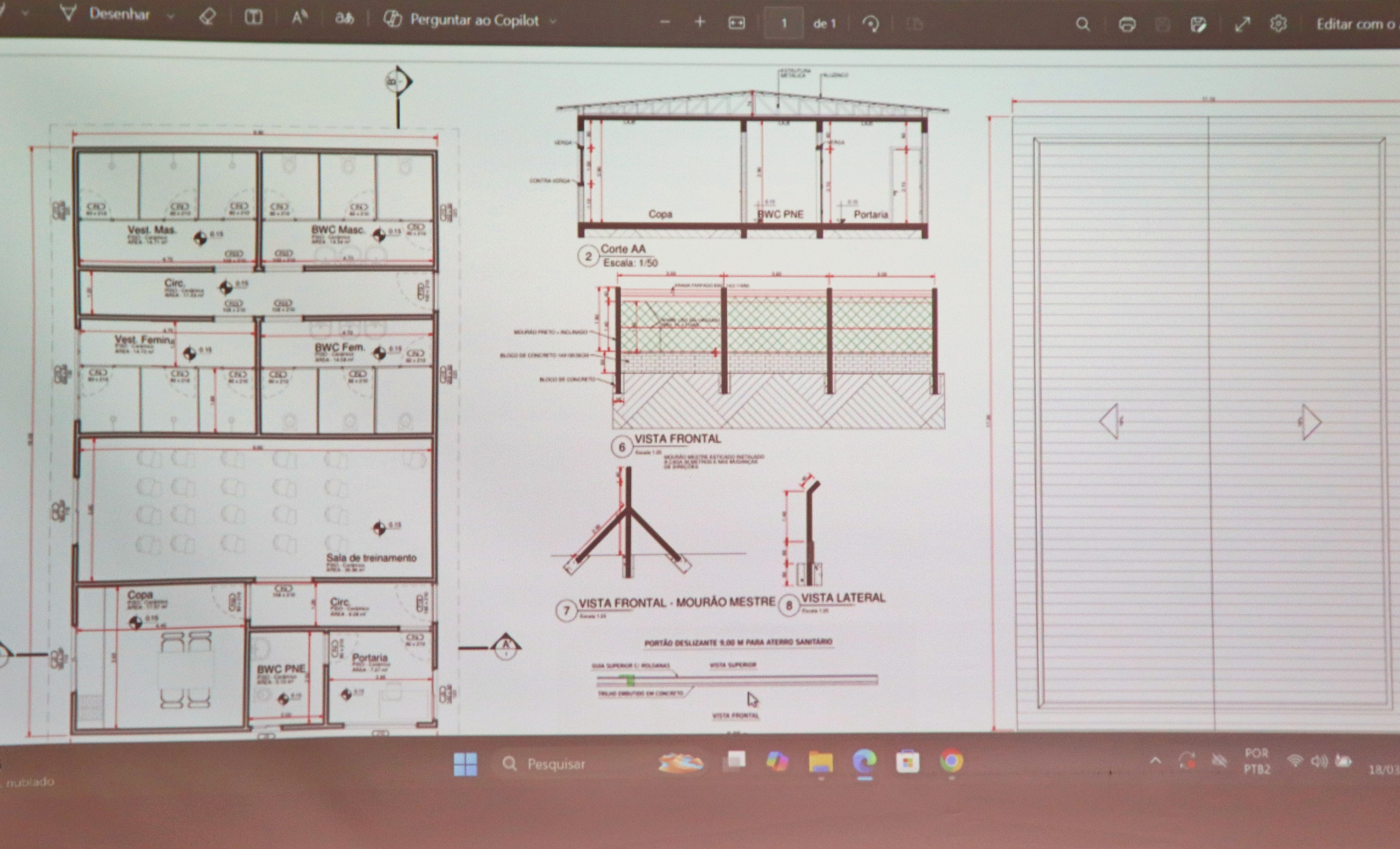This screenshot has height=849, width=1400.
Task: Click the page number input field
Action: (x=784, y=23)
